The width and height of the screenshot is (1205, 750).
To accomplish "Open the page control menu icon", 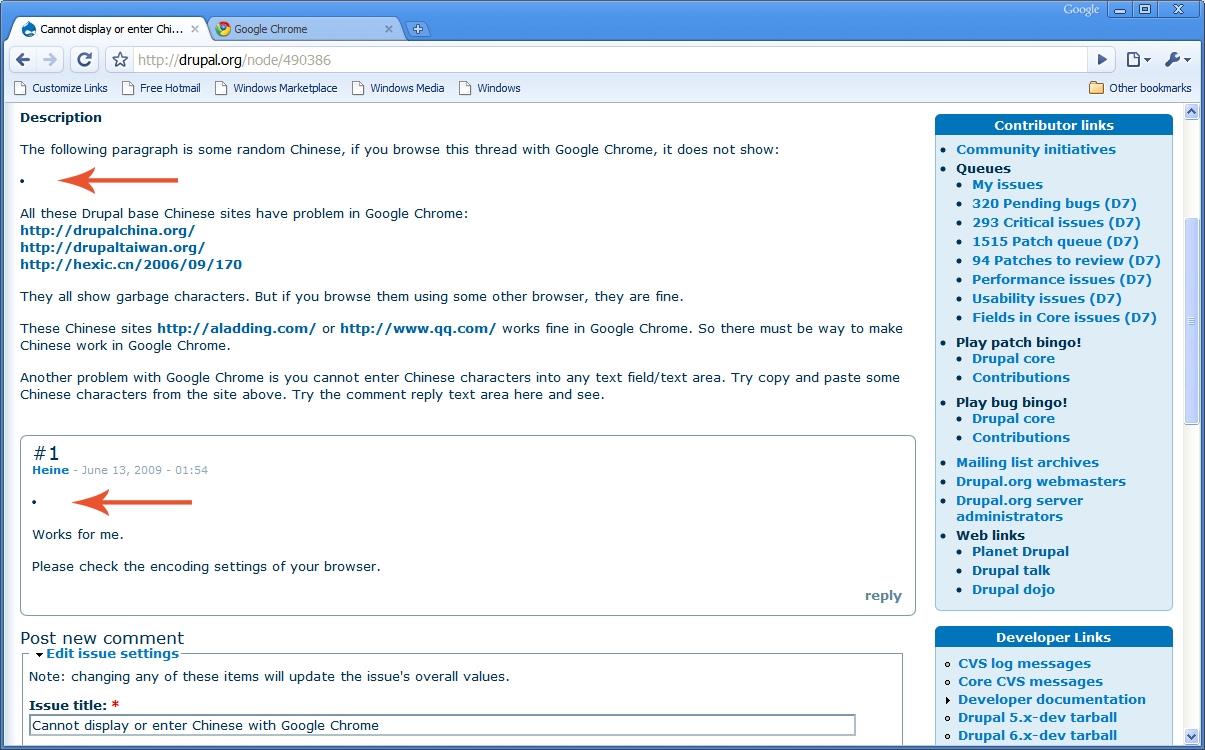I will (x=1135, y=59).
